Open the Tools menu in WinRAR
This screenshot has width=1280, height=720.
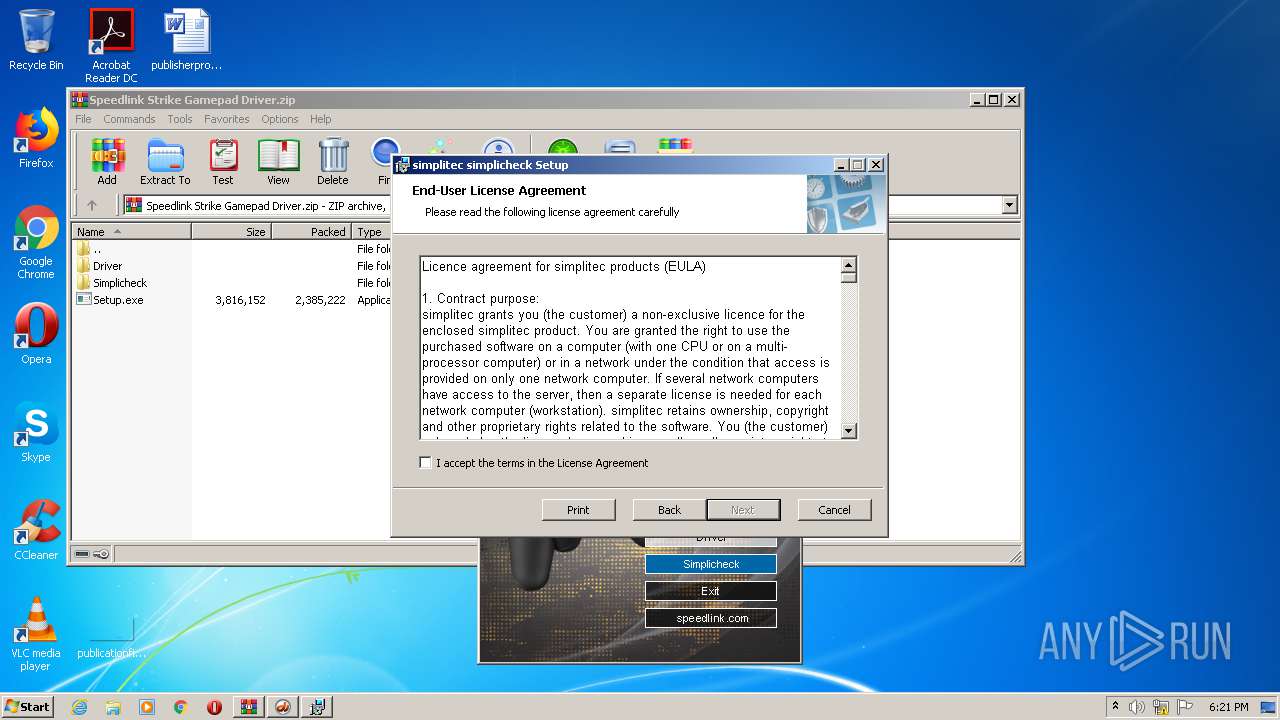(180, 119)
